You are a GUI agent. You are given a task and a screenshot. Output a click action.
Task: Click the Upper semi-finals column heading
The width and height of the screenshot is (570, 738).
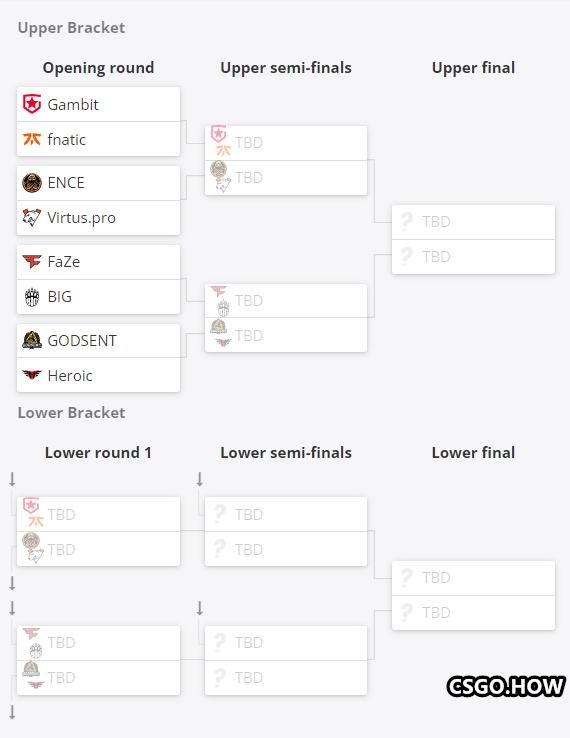pos(286,68)
